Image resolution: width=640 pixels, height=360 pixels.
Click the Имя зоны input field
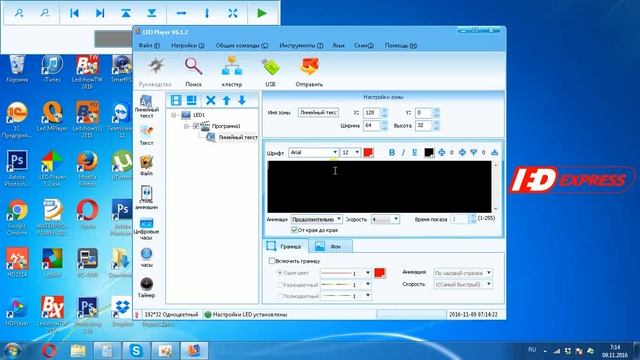coord(318,113)
